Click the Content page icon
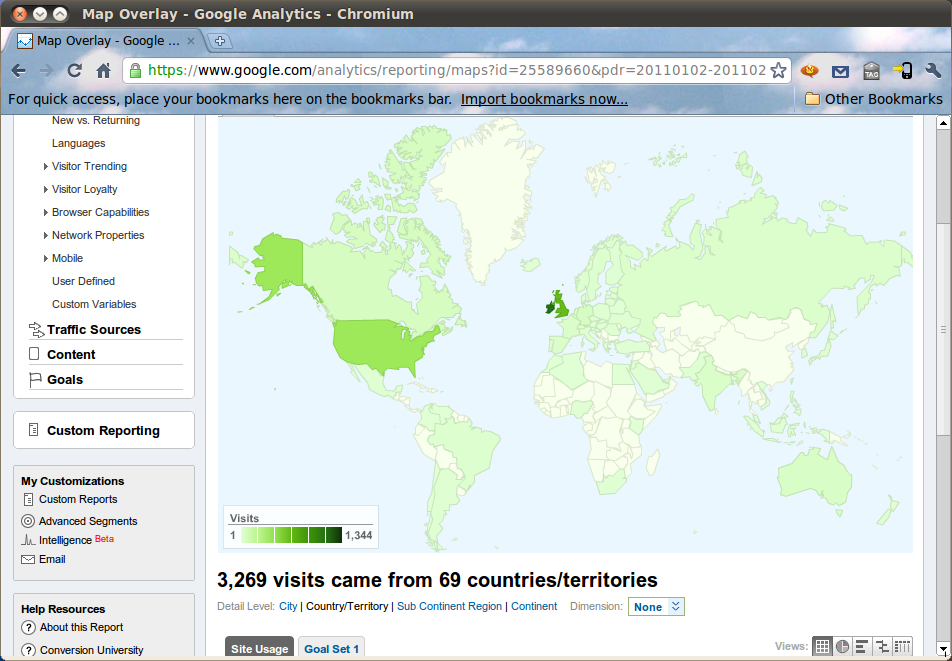952x661 pixels. (35, 354)
